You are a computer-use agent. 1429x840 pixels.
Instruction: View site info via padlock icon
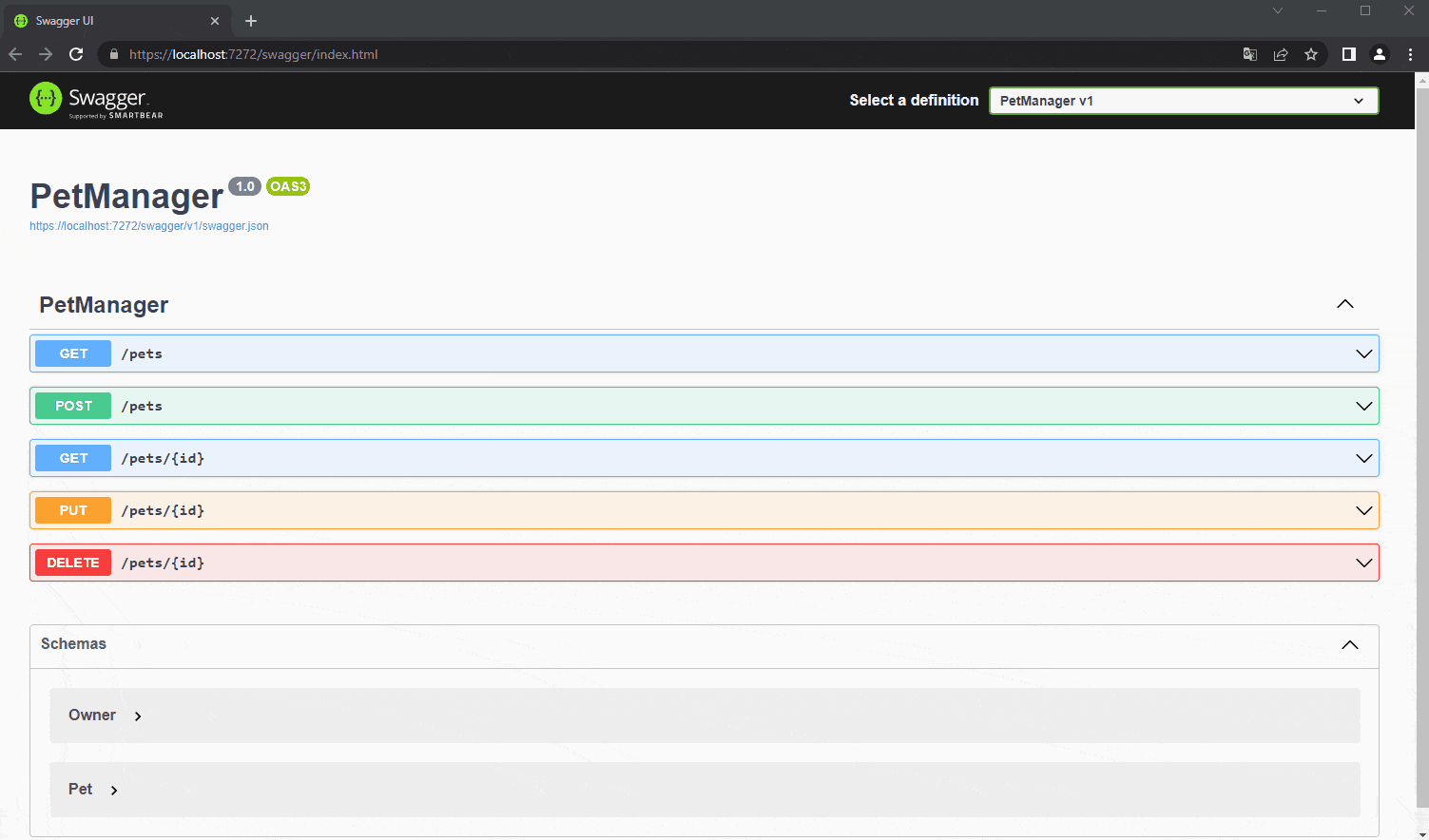click(114, 54)
